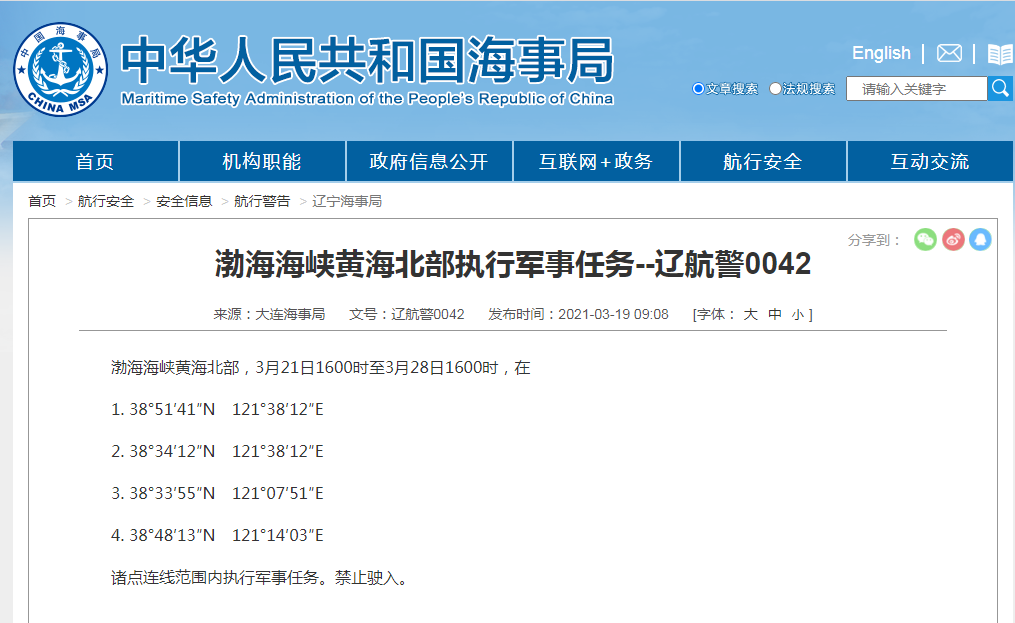Go to 辽宁海事局 in breadcrumb

347,201
